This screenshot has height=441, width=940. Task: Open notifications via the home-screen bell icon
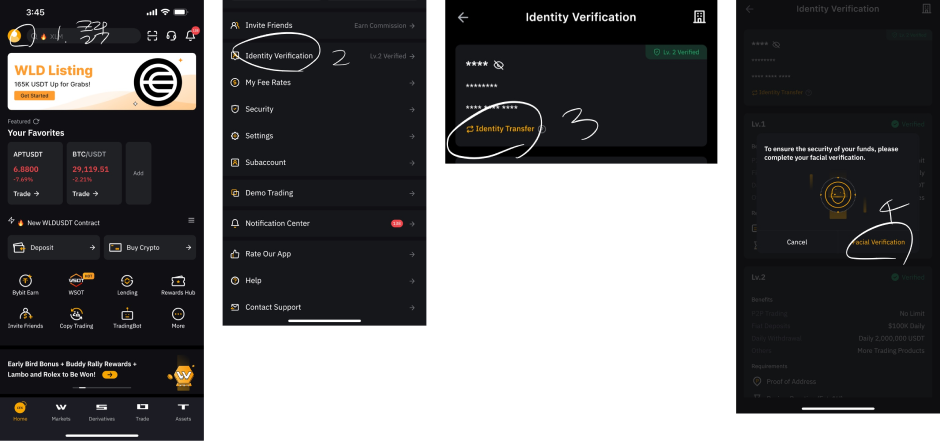(x=191, y=35)
